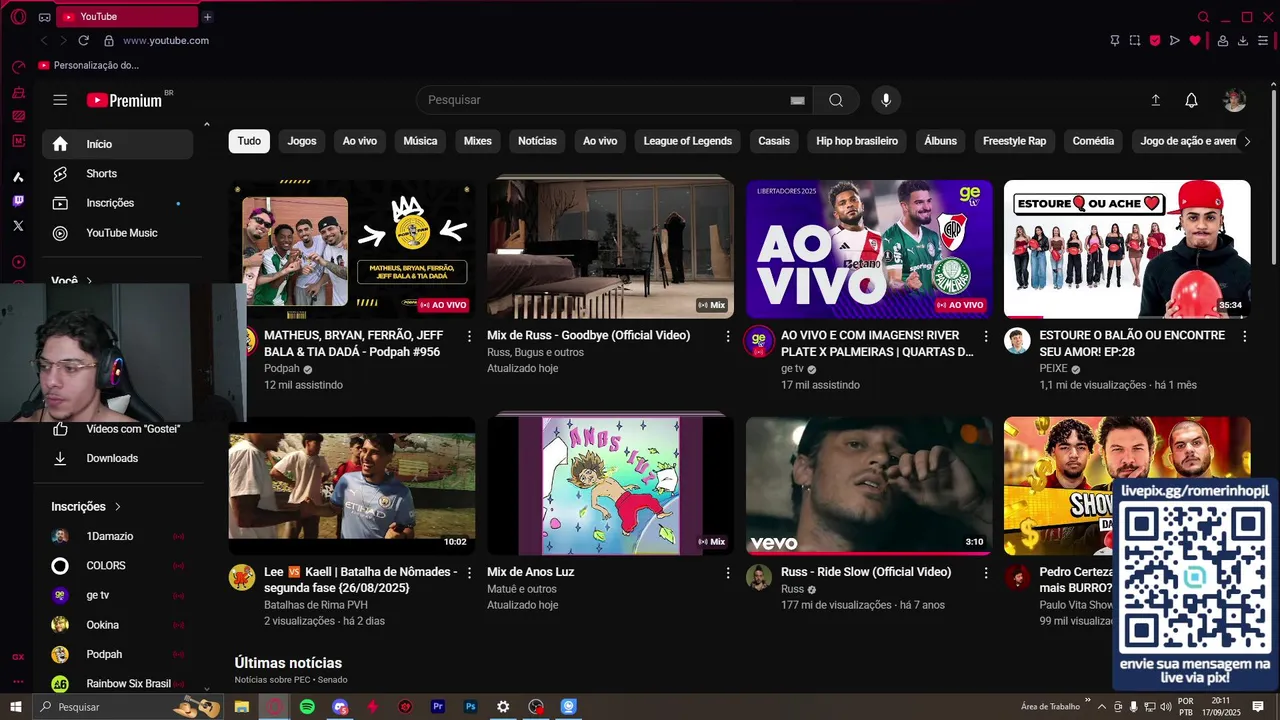Expand the Você section chevron

coord(89,282)
